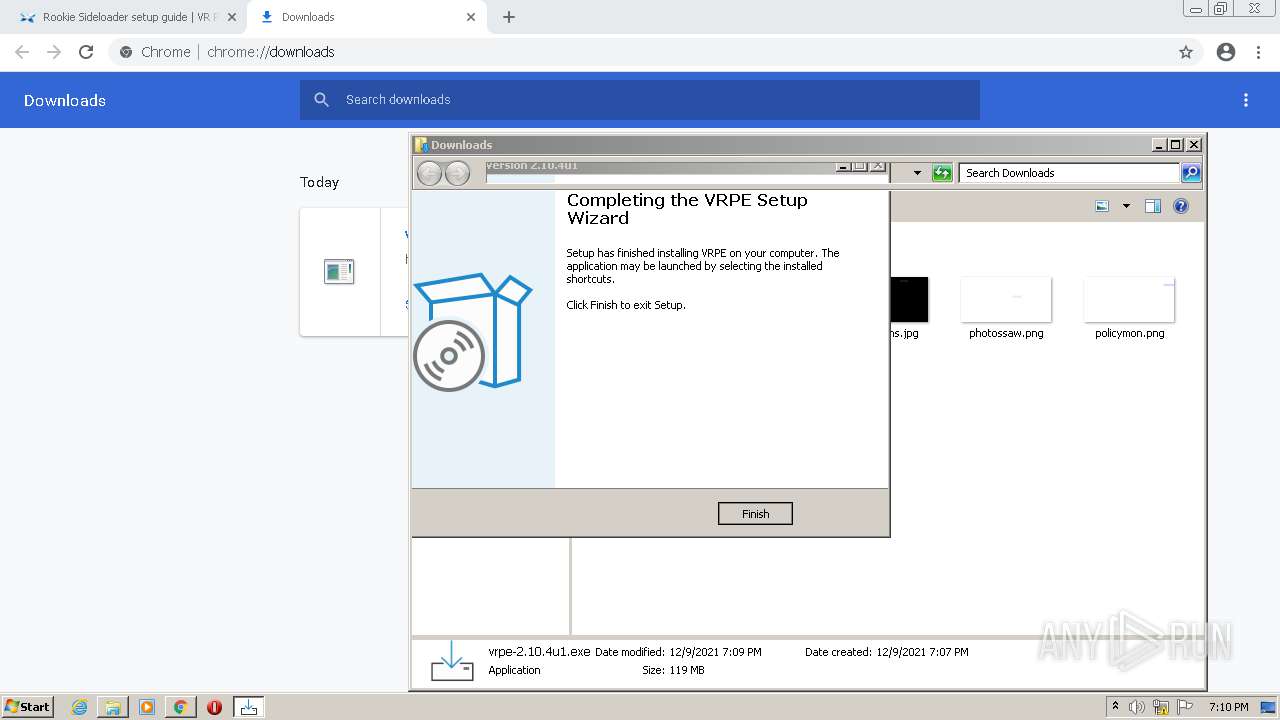This screenshot has height=720, width=1280.
Task: Click the red Opera icon on the taskbar
Action: 214,707
